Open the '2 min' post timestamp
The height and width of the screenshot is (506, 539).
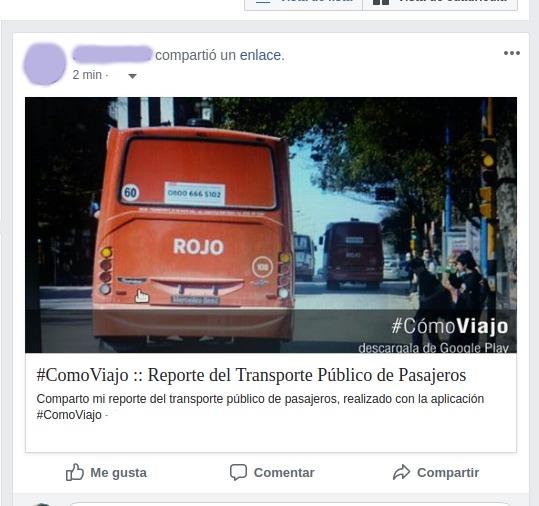click(x=87, y=75)
